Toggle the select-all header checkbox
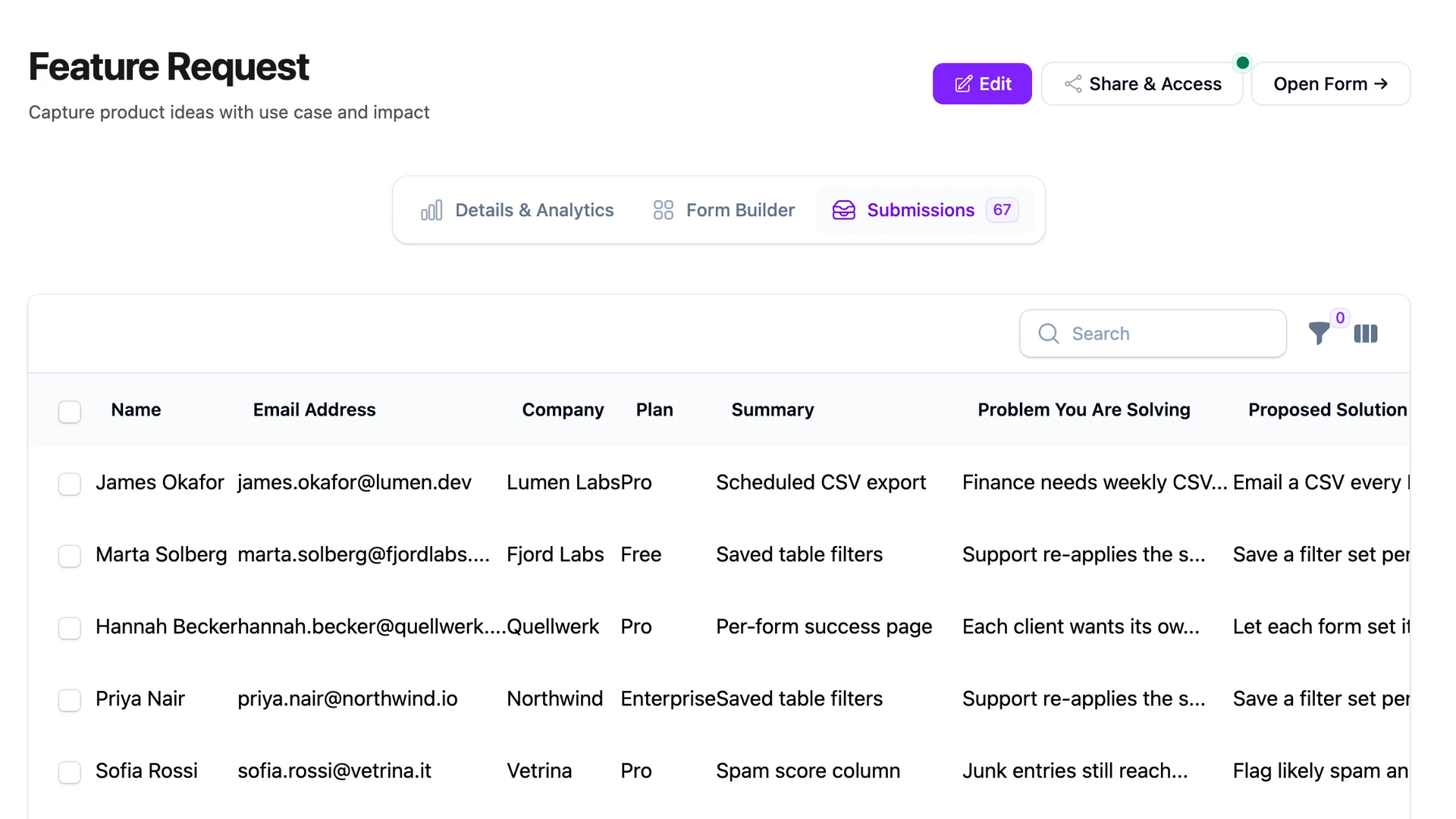 70,412
